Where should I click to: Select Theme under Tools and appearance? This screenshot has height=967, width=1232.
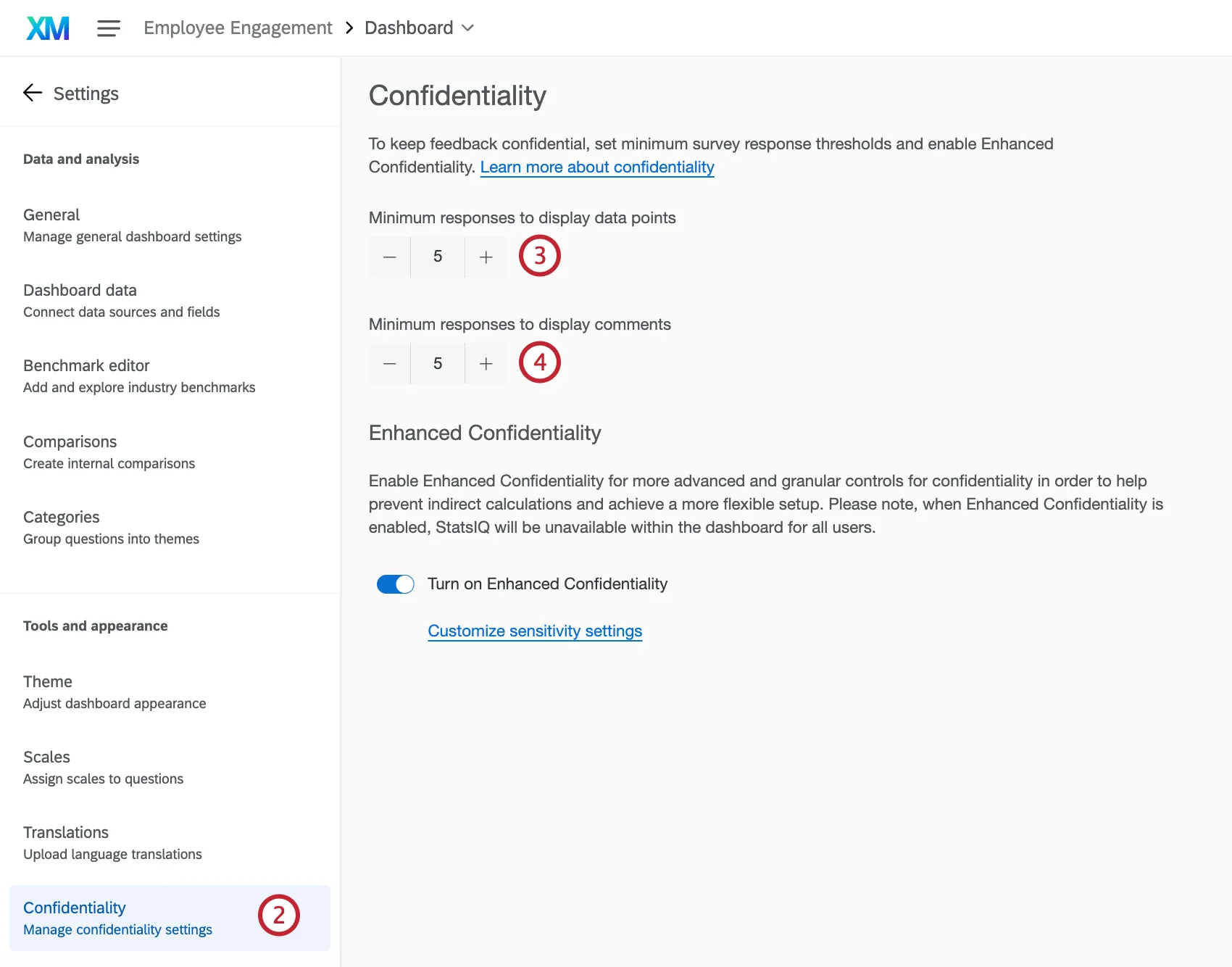47,681
